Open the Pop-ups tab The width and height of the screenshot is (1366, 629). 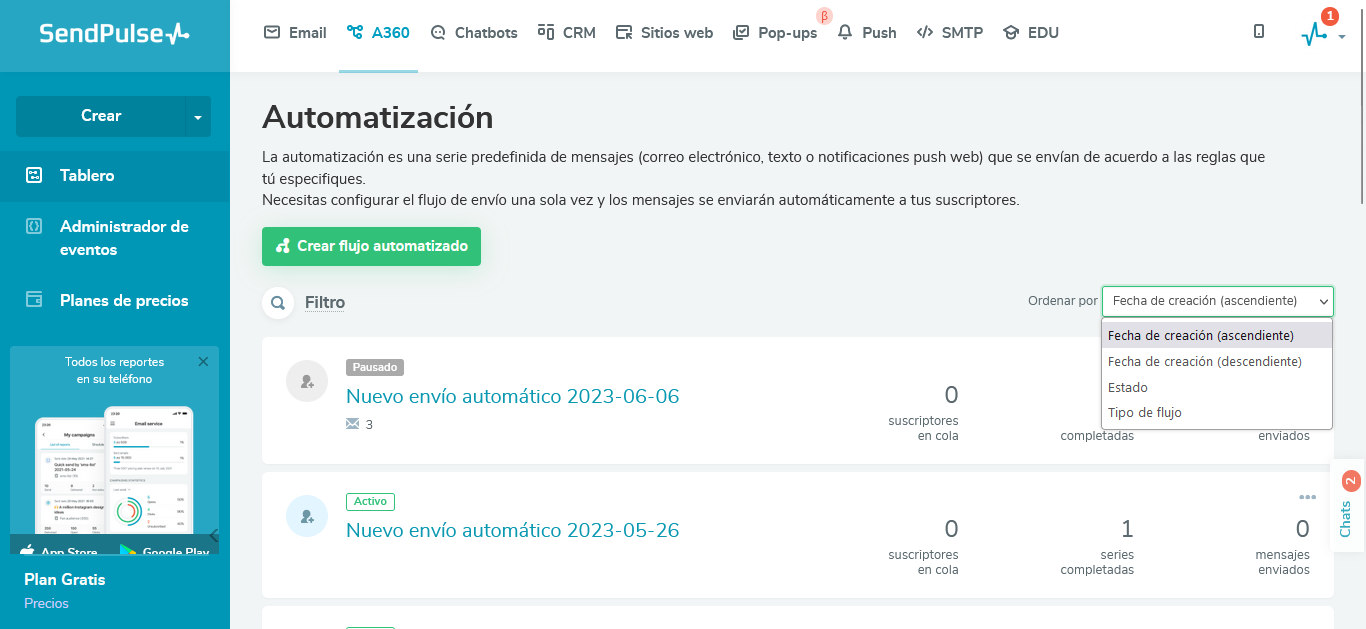tap(775, 32)
